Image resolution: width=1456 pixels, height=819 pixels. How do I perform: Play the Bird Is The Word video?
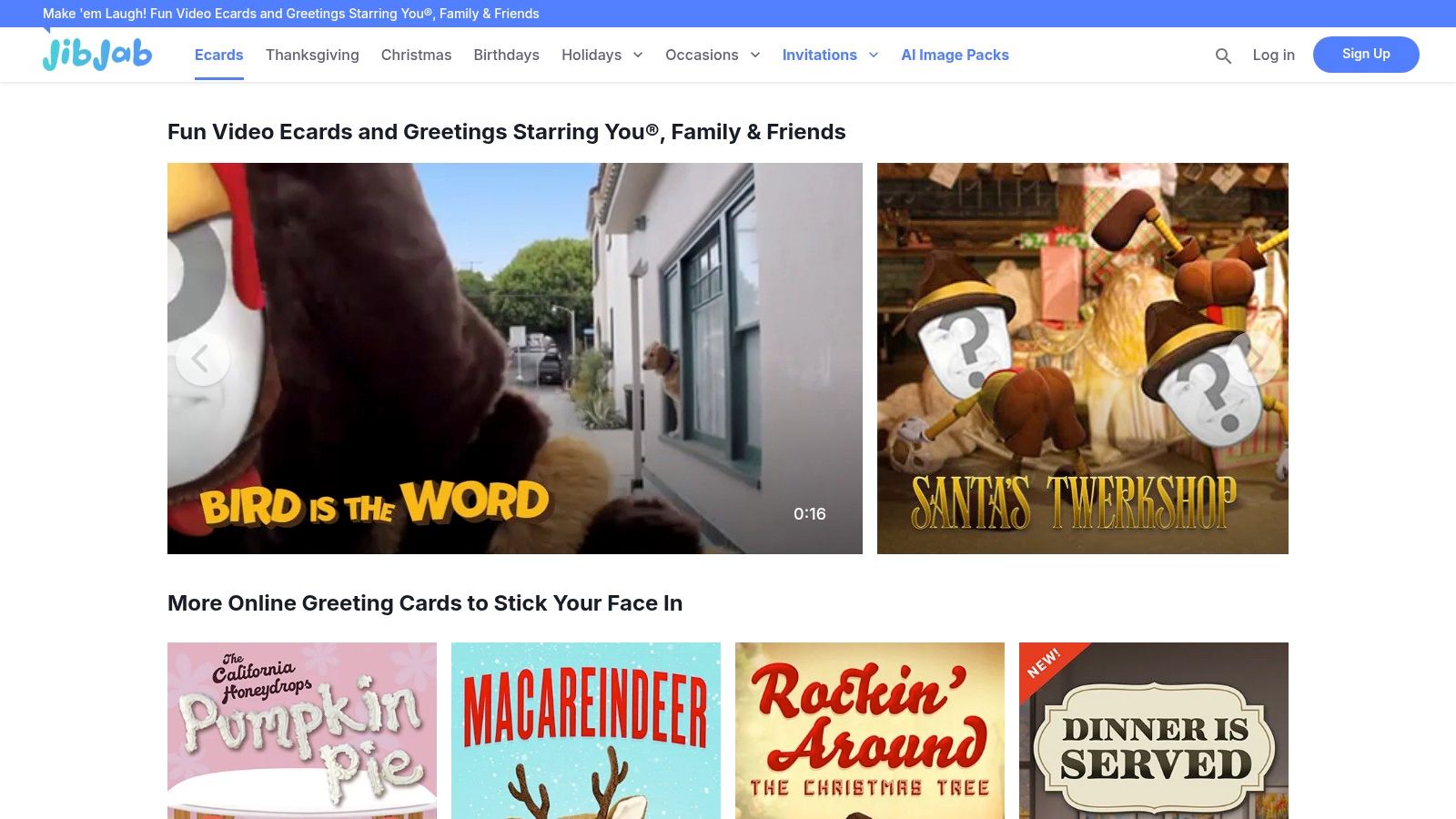click(x=514, y=359)
